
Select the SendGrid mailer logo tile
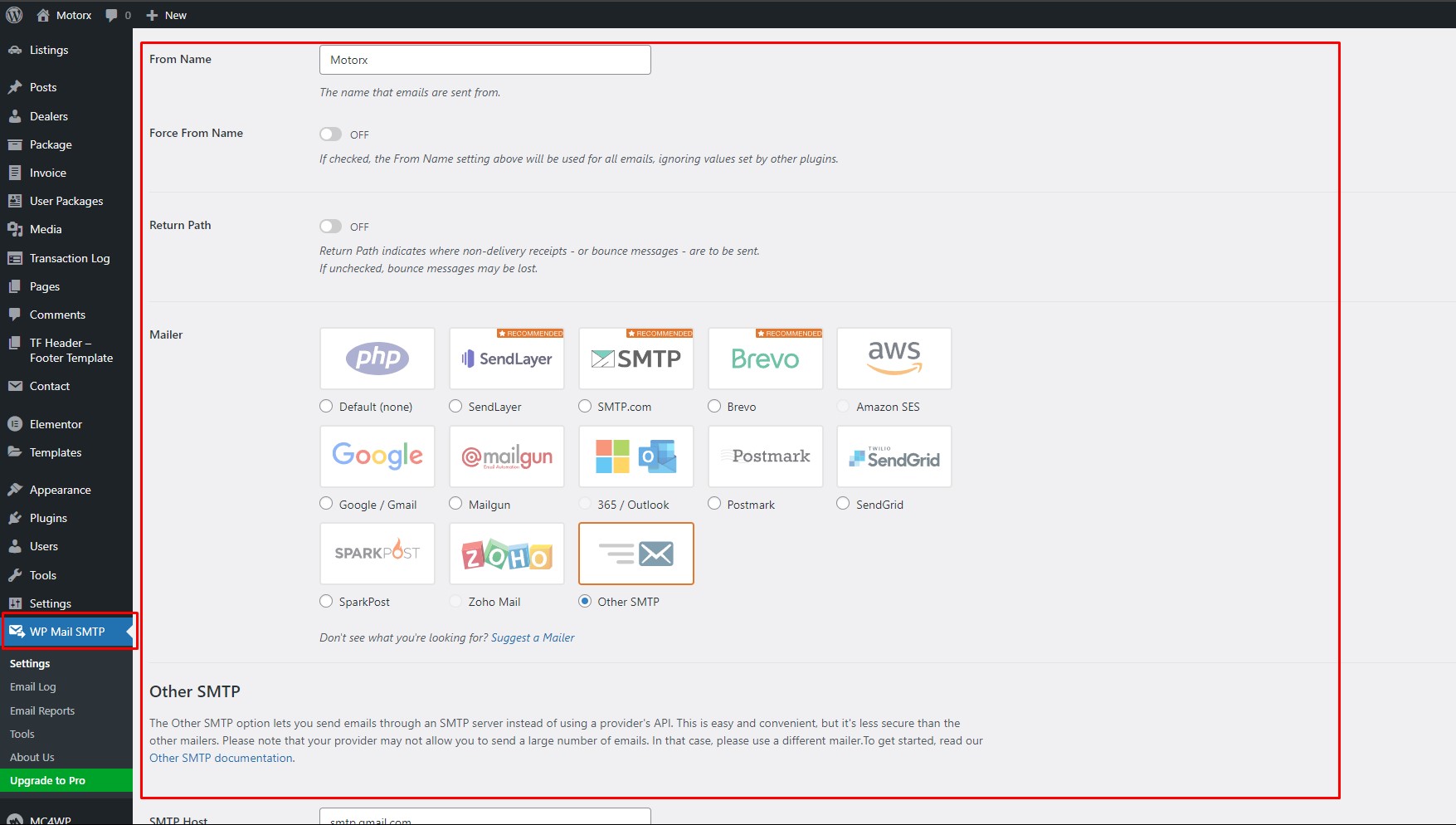pyautogui.click(x=894, y=456)
